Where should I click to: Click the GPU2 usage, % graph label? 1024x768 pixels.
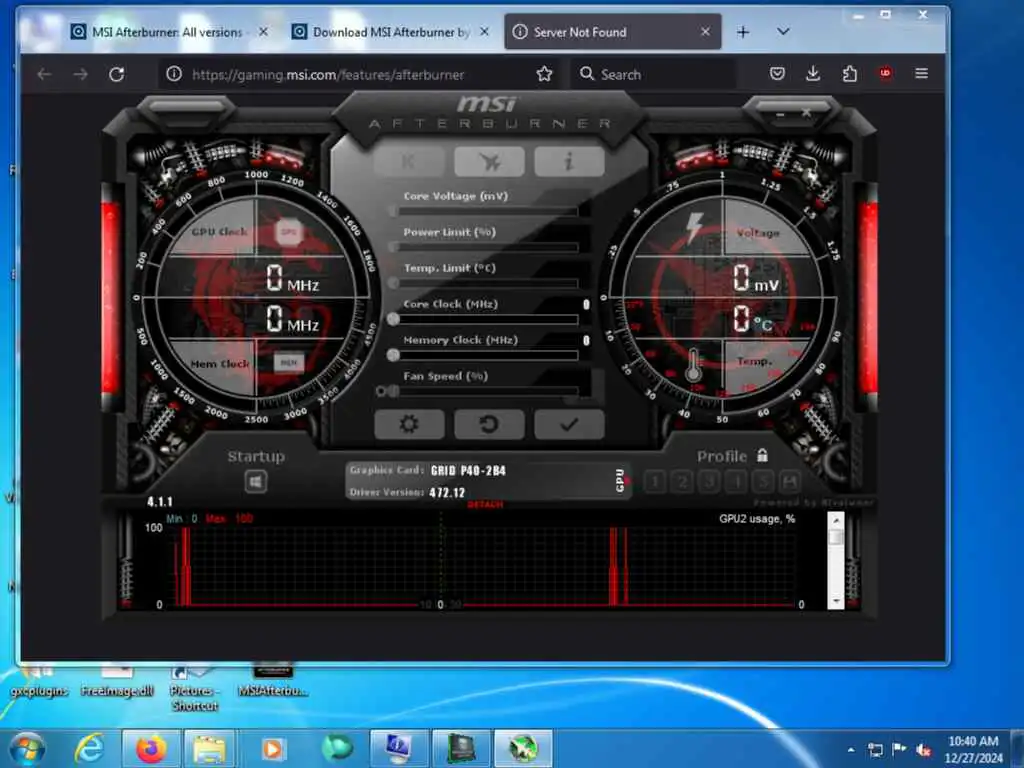coord(757,519)
